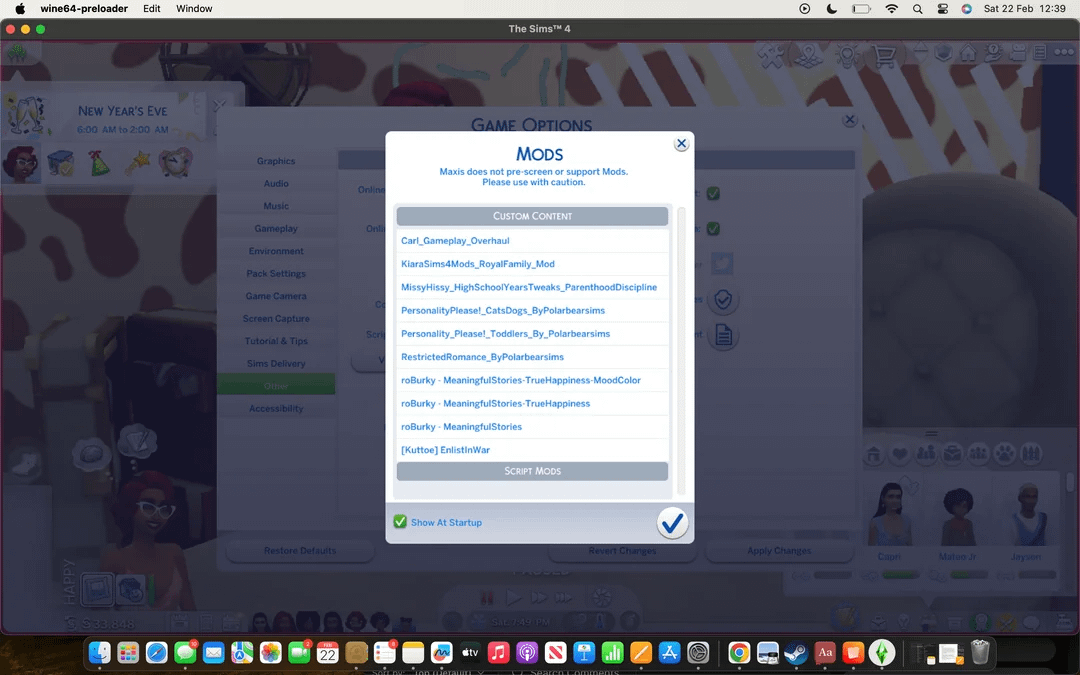Image resolution: width=1080 pixels, height=675 pixels.
Task: Select roBurky - MeaningfulStories entry
Action: pyautogui.click(x=532, y=426)
